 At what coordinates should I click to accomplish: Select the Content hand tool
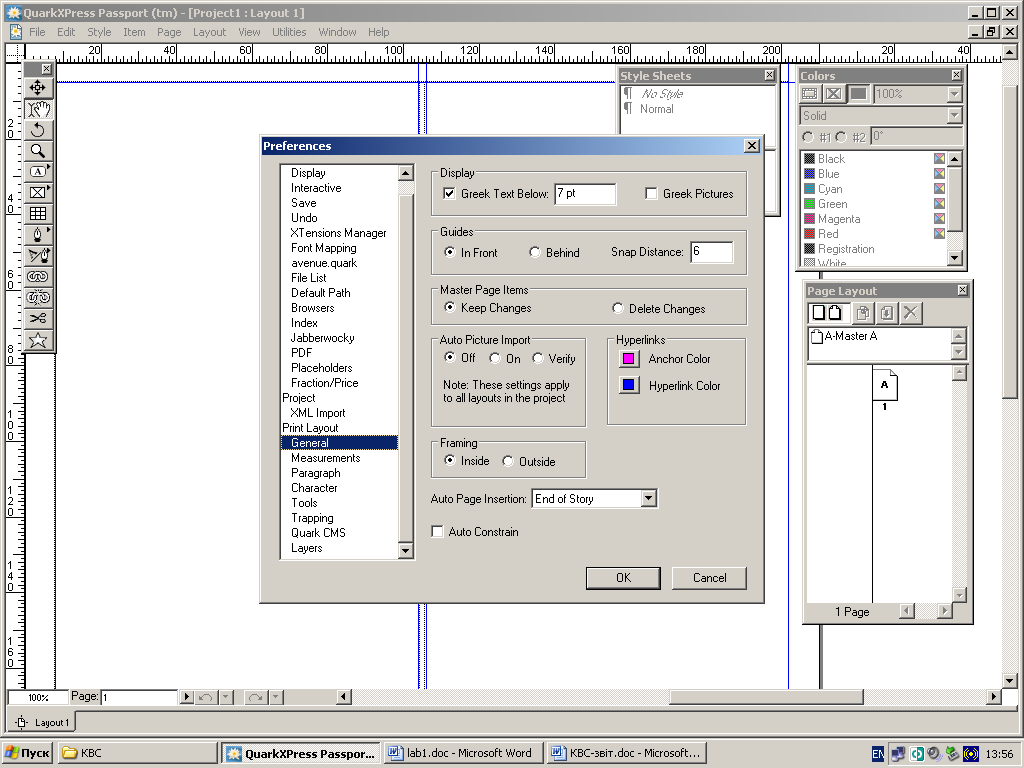(x=38, y=109)
